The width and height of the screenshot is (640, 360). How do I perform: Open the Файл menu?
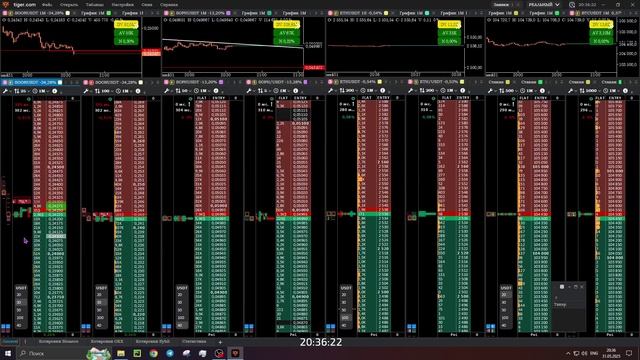pyautogui.click(x=47, y=4)
